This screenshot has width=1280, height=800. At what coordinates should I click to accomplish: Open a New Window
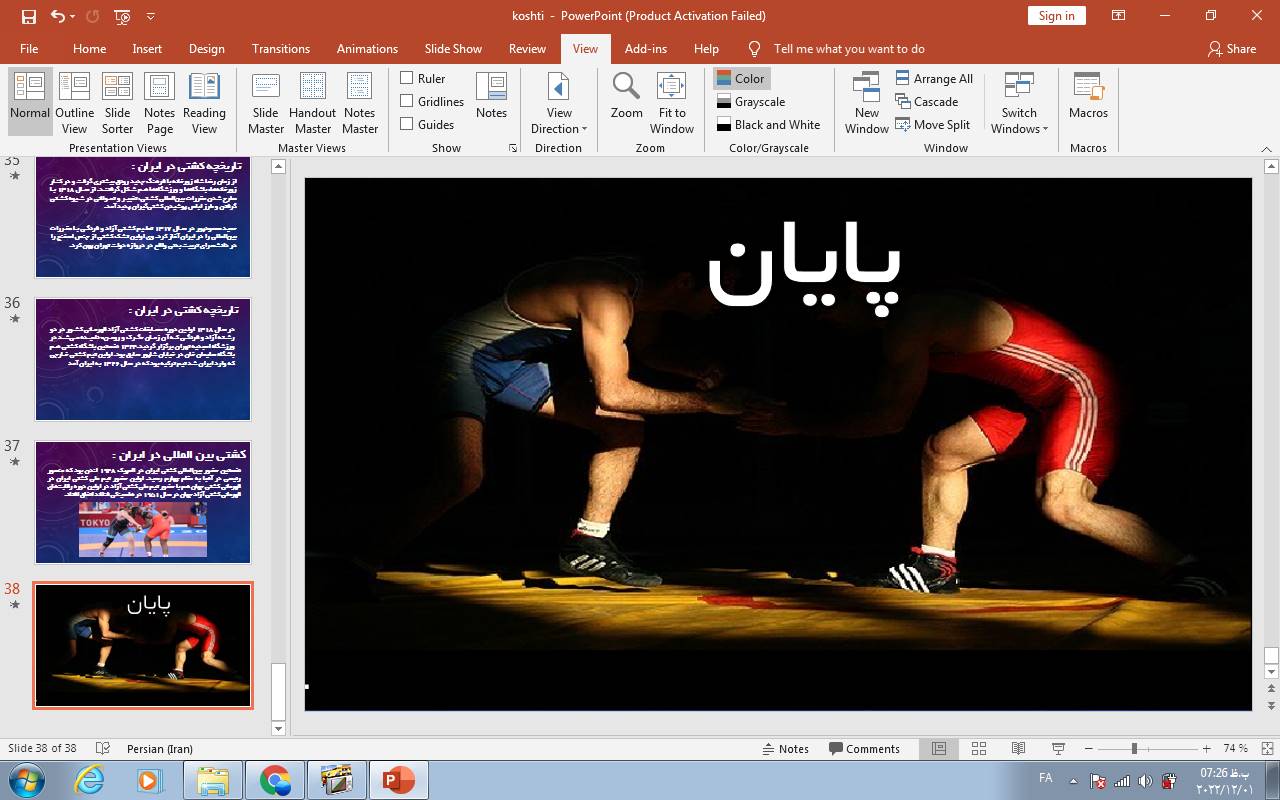(866, 103)
